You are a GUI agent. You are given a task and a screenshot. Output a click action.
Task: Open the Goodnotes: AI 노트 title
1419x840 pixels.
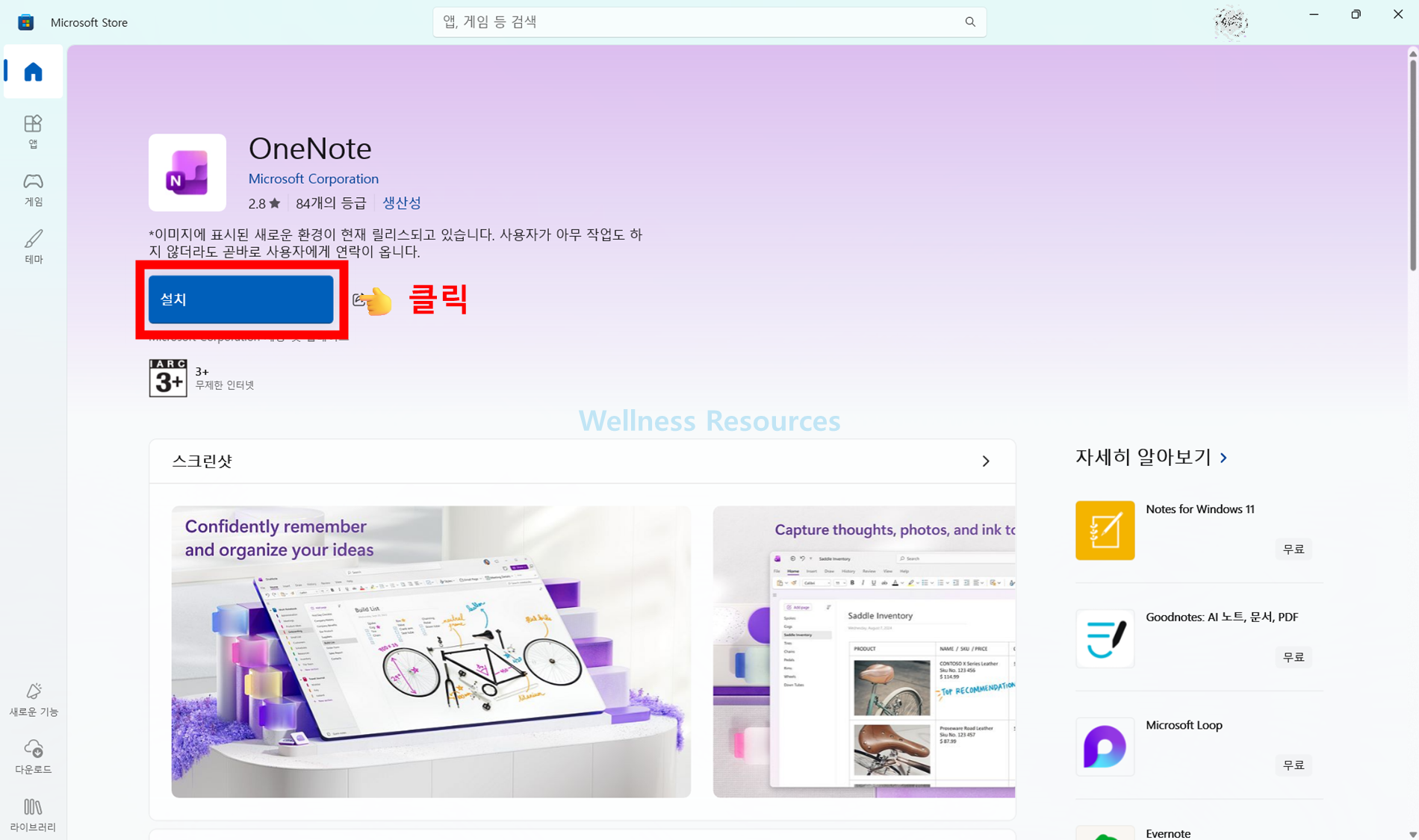tap(1222, 617)
